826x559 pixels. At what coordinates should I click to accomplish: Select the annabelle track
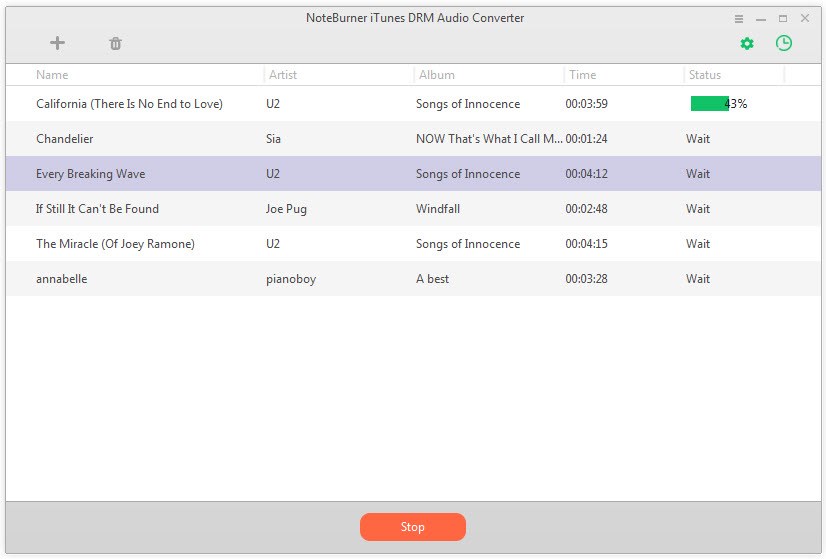(x=413, y=279)
